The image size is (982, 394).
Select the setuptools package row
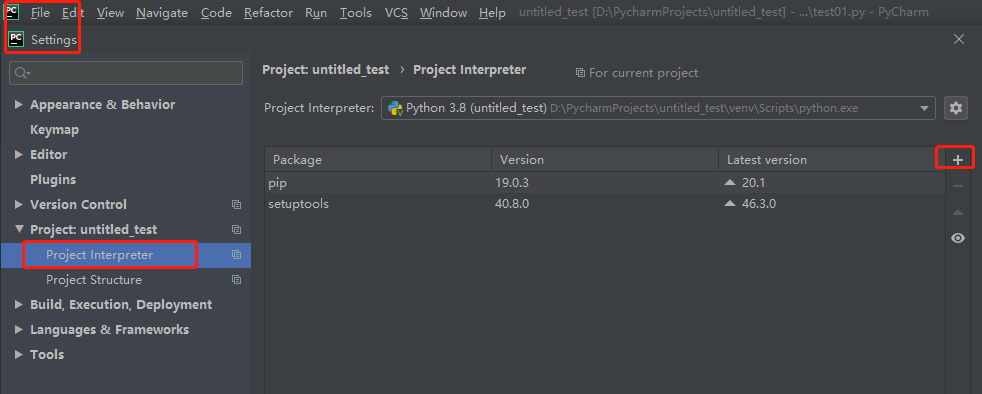(x=604, y=204)
